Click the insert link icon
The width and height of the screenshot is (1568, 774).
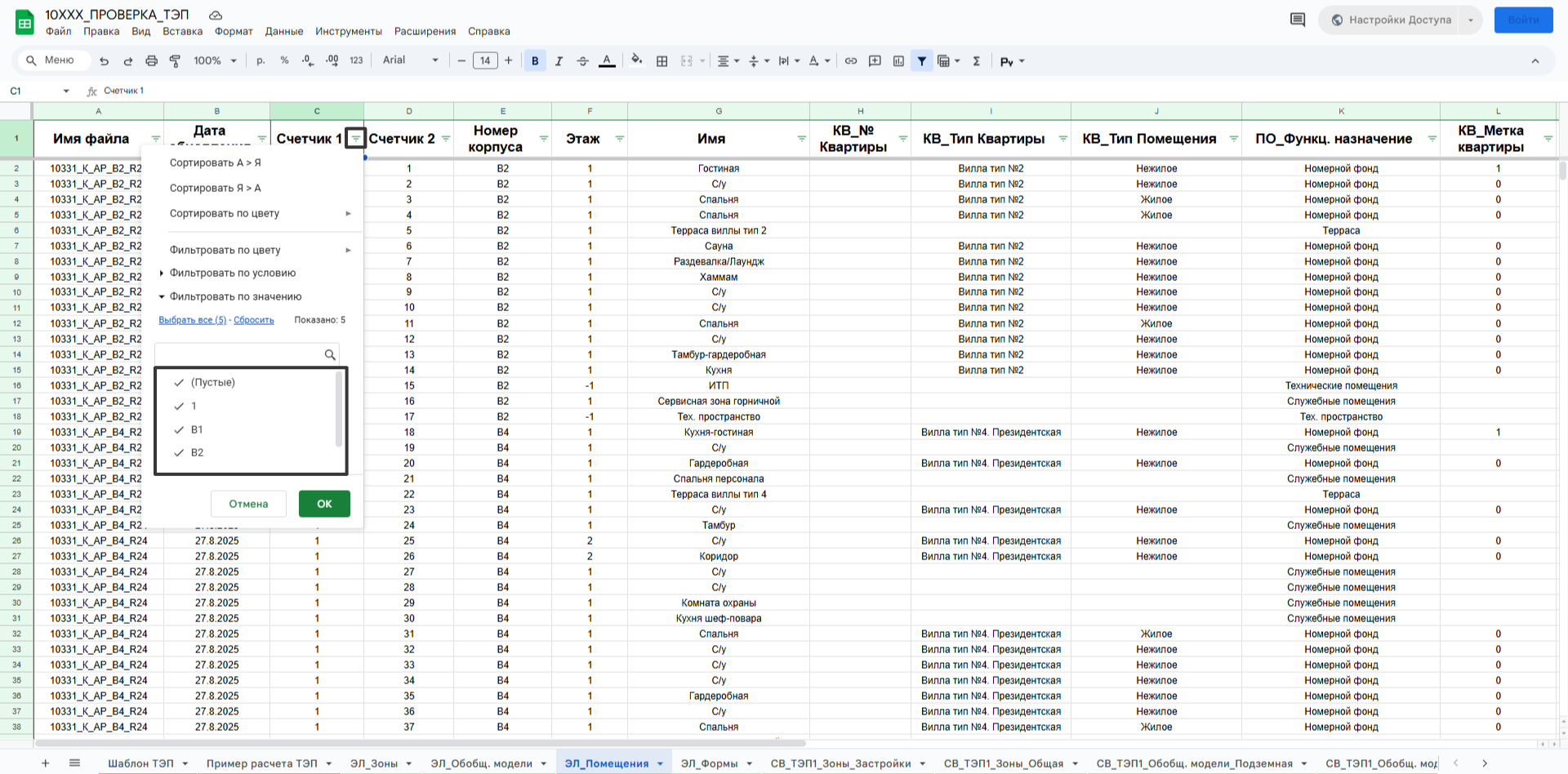pyautogui.click(x=851, y=61)
